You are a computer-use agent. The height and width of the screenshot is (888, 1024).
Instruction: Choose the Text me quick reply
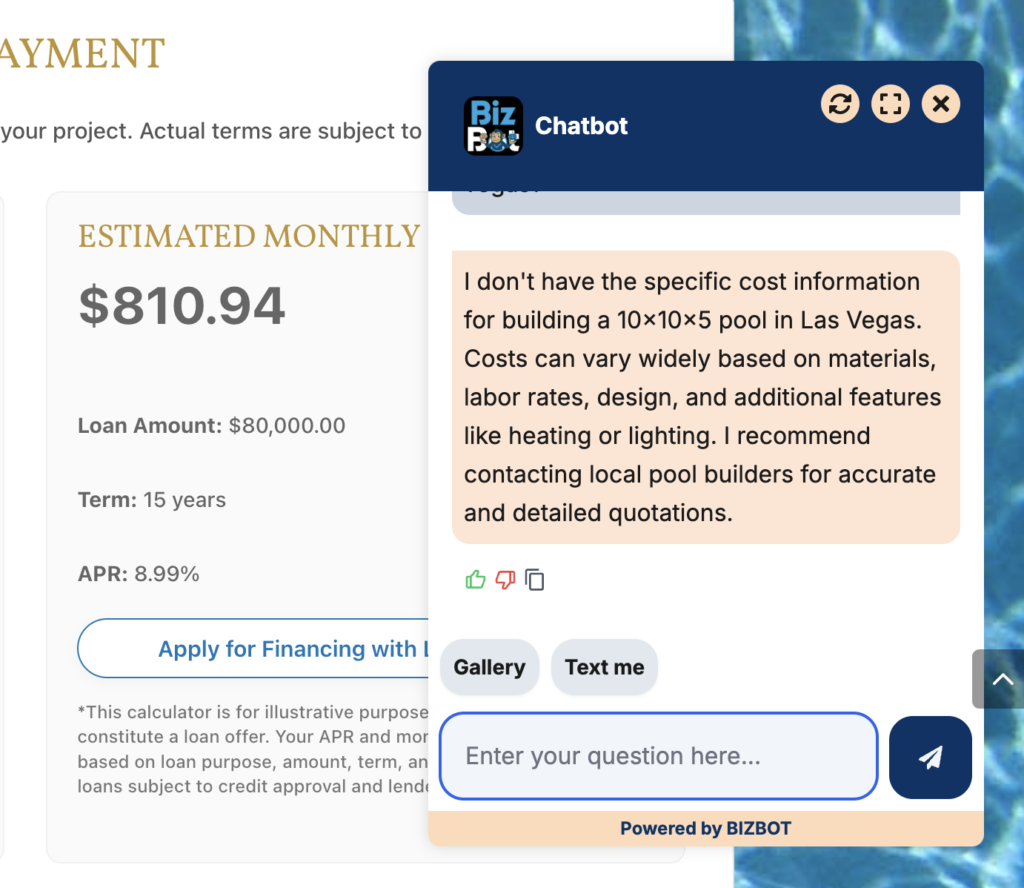coord(604,667)
